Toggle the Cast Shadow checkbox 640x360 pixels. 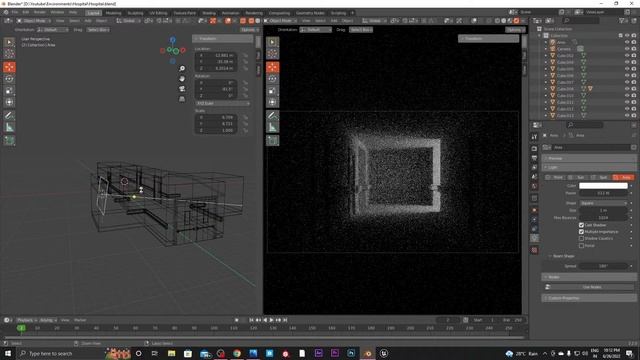click(x=581, y=225)
